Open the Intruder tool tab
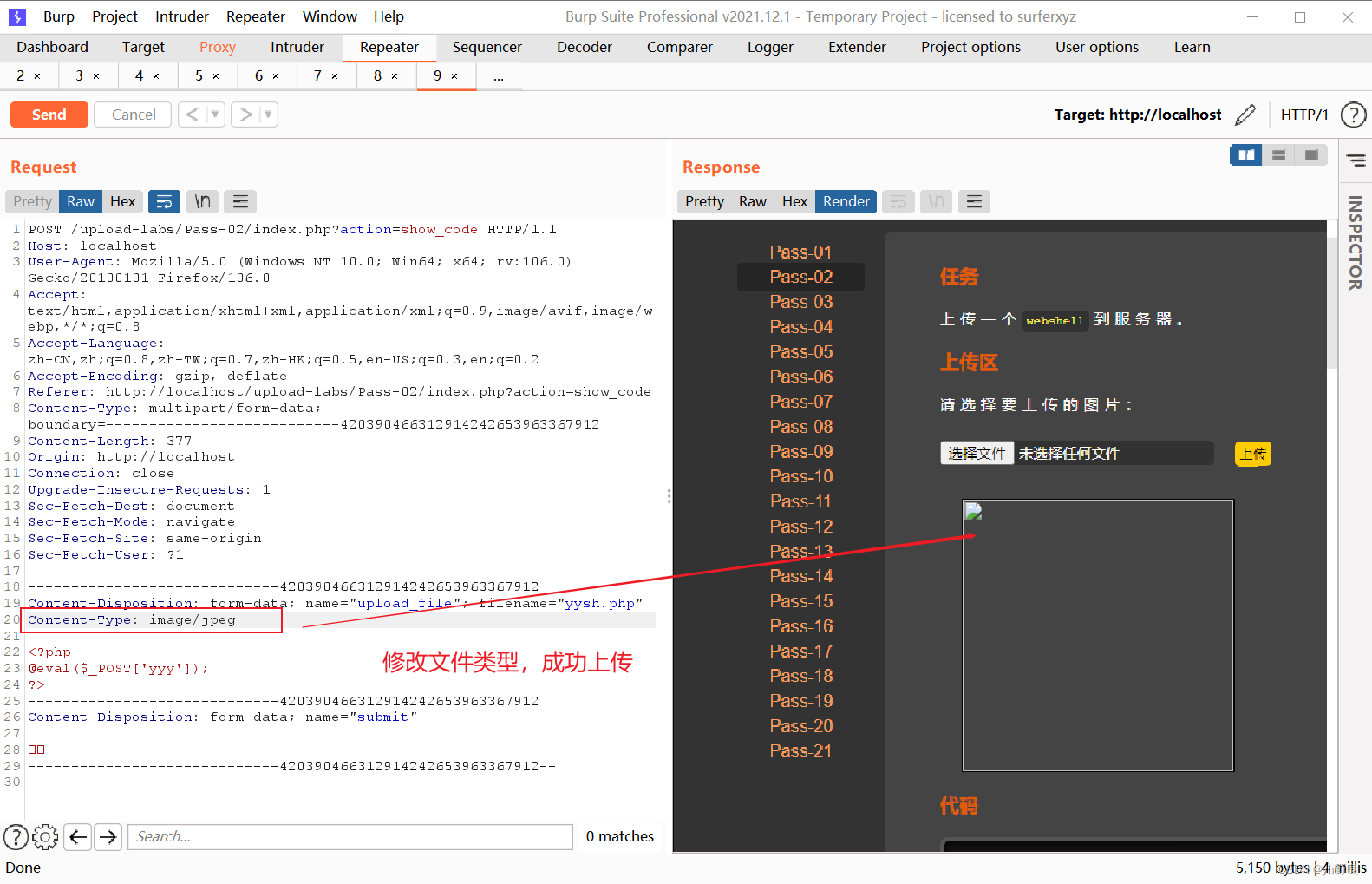The width and height of the screenshot is (1372, 884). (297, 47)
